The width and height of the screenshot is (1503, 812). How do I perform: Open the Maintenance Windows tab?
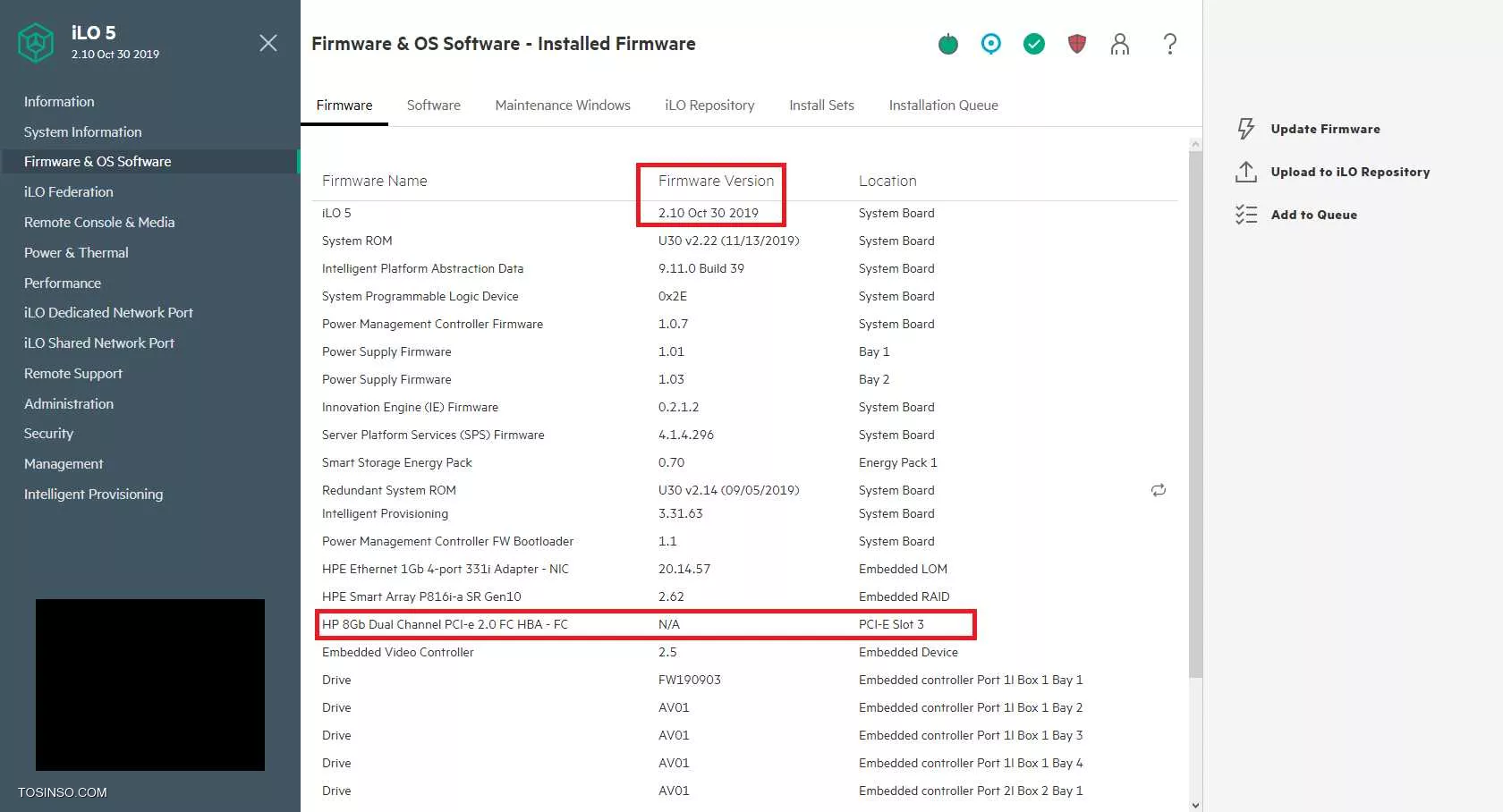(x=563, y=106)
